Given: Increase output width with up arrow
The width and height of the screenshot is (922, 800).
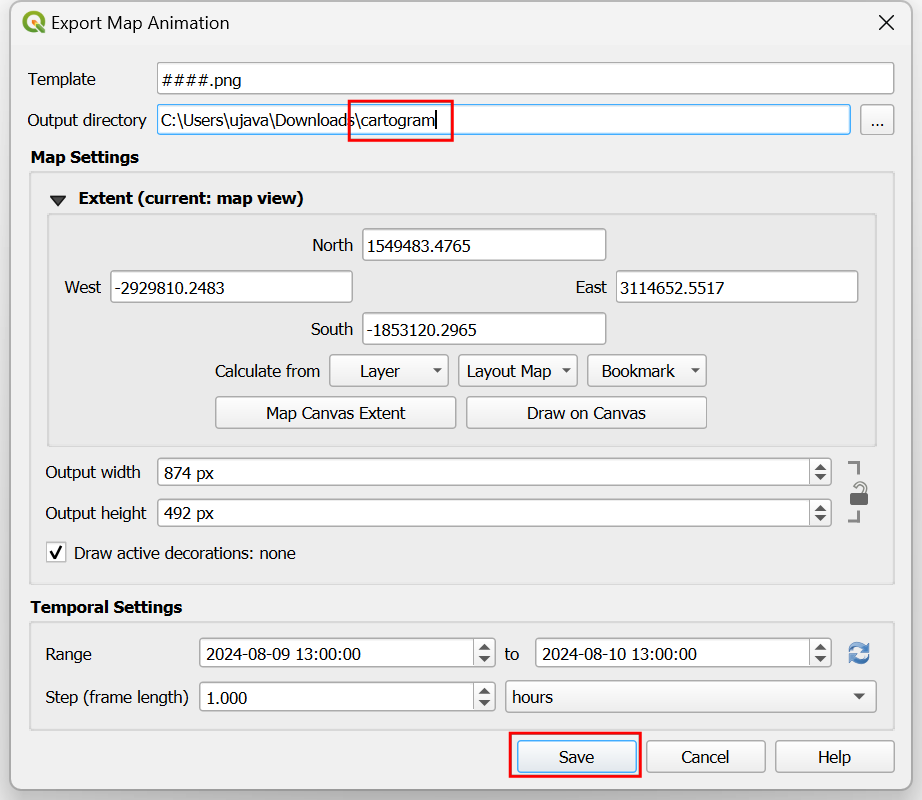Looking at the screenshot, I should tap(820, 466).
